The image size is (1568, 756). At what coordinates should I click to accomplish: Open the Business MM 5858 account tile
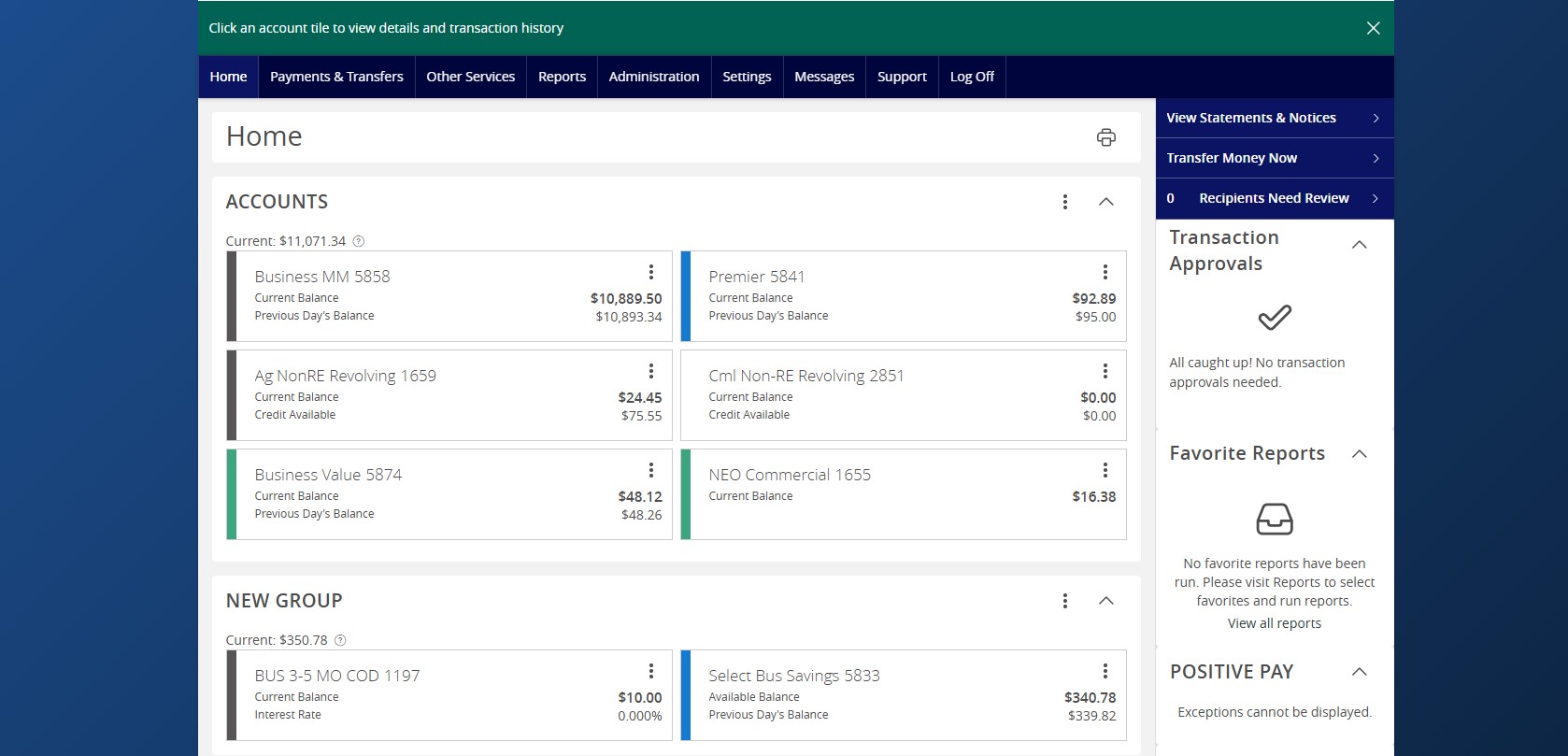pos(449,296)
